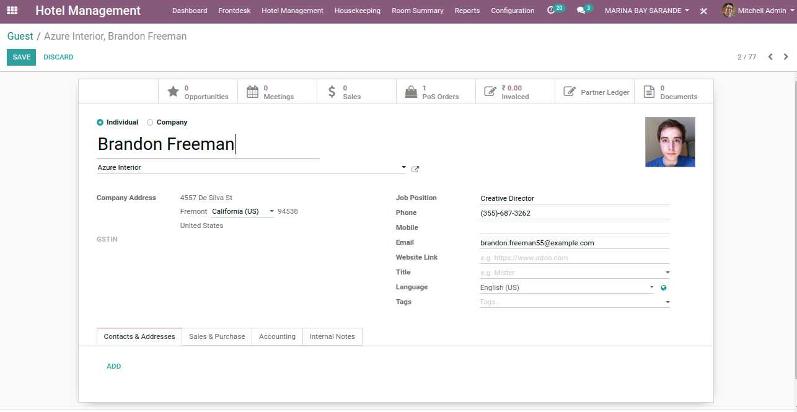
Task: Click the DISCARD button
Action: tap(58, 57)
